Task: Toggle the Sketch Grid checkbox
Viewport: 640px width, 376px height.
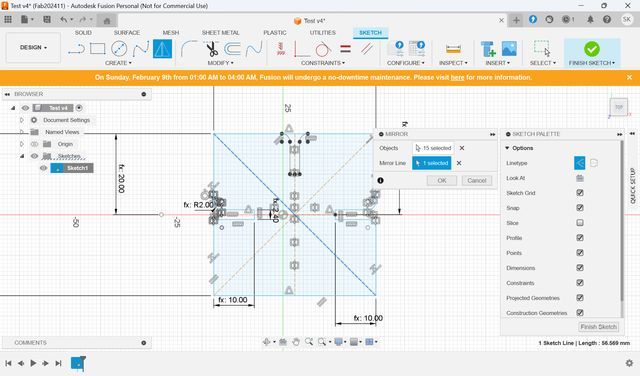Action: [580, 193]
